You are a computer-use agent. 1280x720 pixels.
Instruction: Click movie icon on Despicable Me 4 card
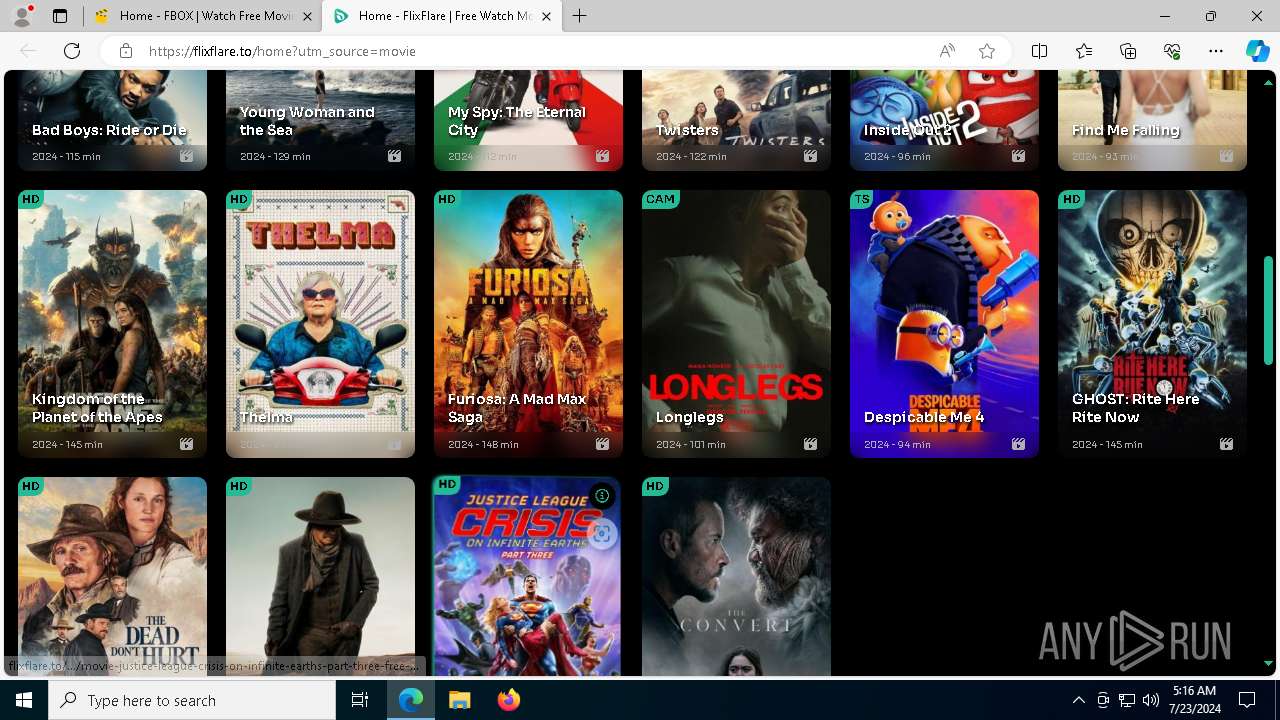(1018, 444)
